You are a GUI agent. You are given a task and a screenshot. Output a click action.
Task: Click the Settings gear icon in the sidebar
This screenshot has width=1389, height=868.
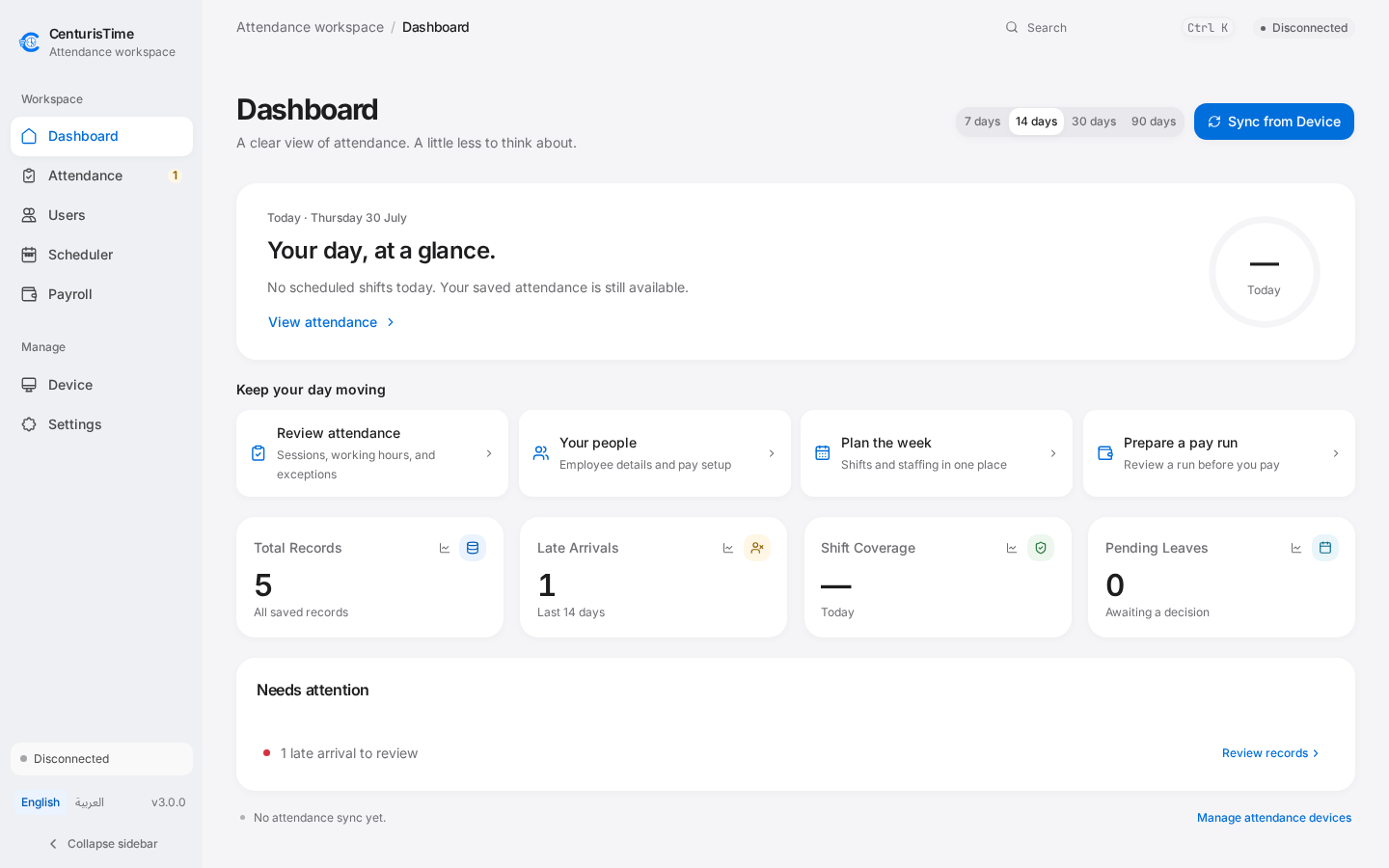coord(29,424)
